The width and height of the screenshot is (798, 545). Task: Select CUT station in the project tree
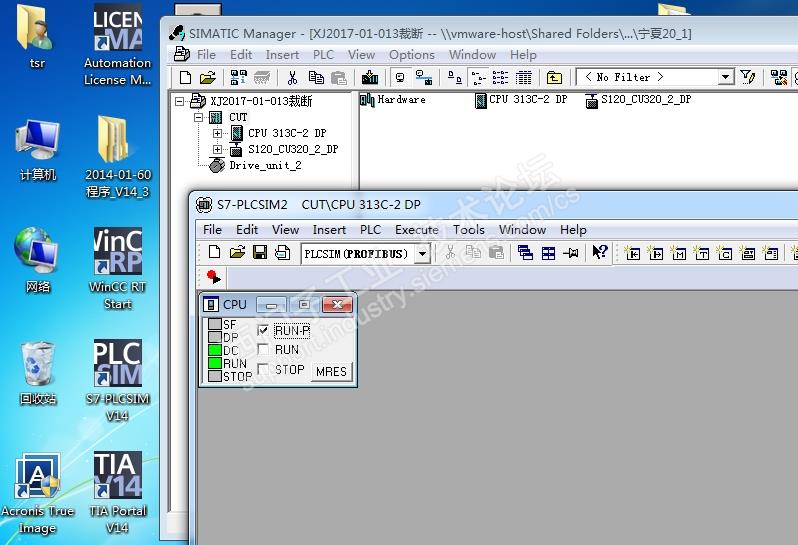[x=238, y=118]
